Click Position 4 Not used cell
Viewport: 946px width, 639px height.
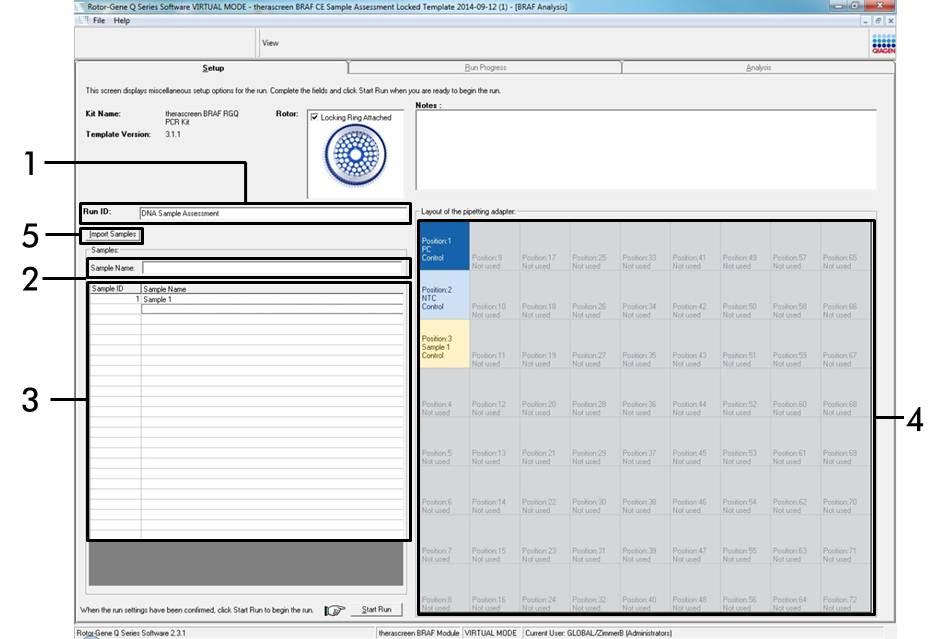point(445,392)
